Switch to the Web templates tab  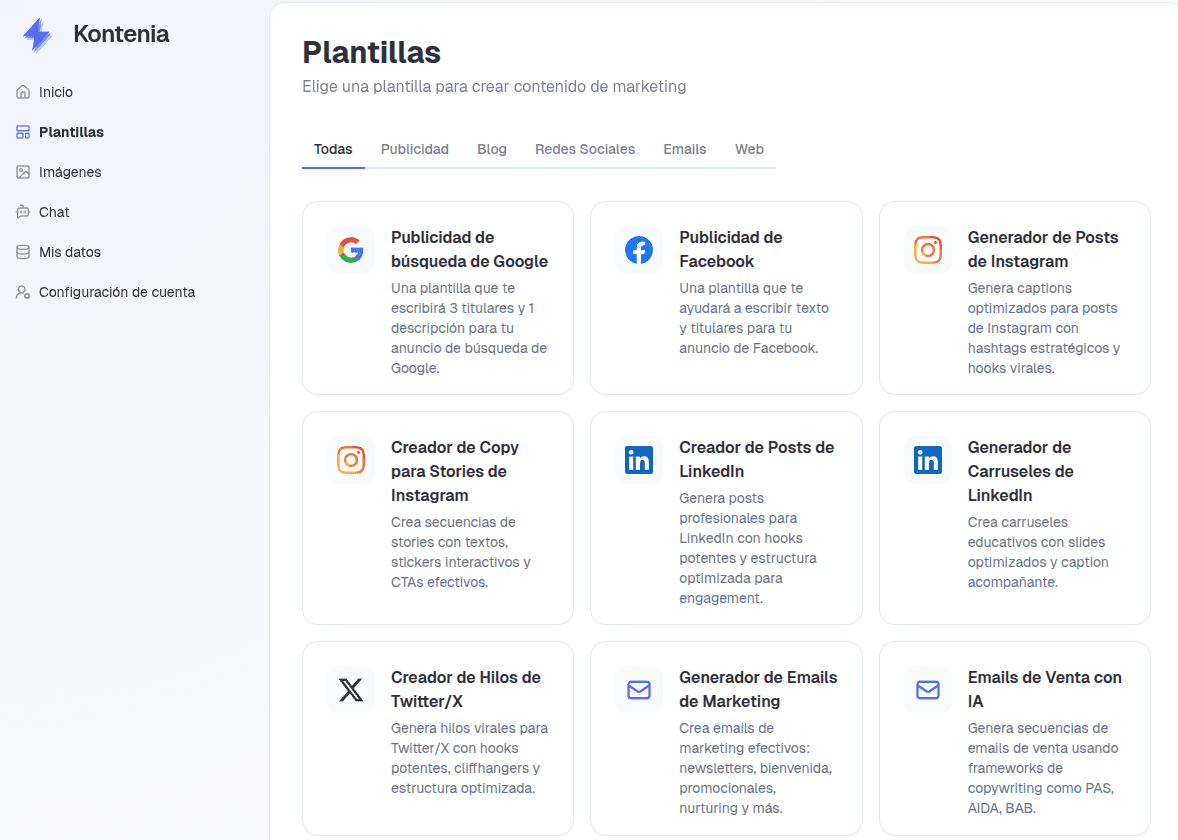pos(749,148)
